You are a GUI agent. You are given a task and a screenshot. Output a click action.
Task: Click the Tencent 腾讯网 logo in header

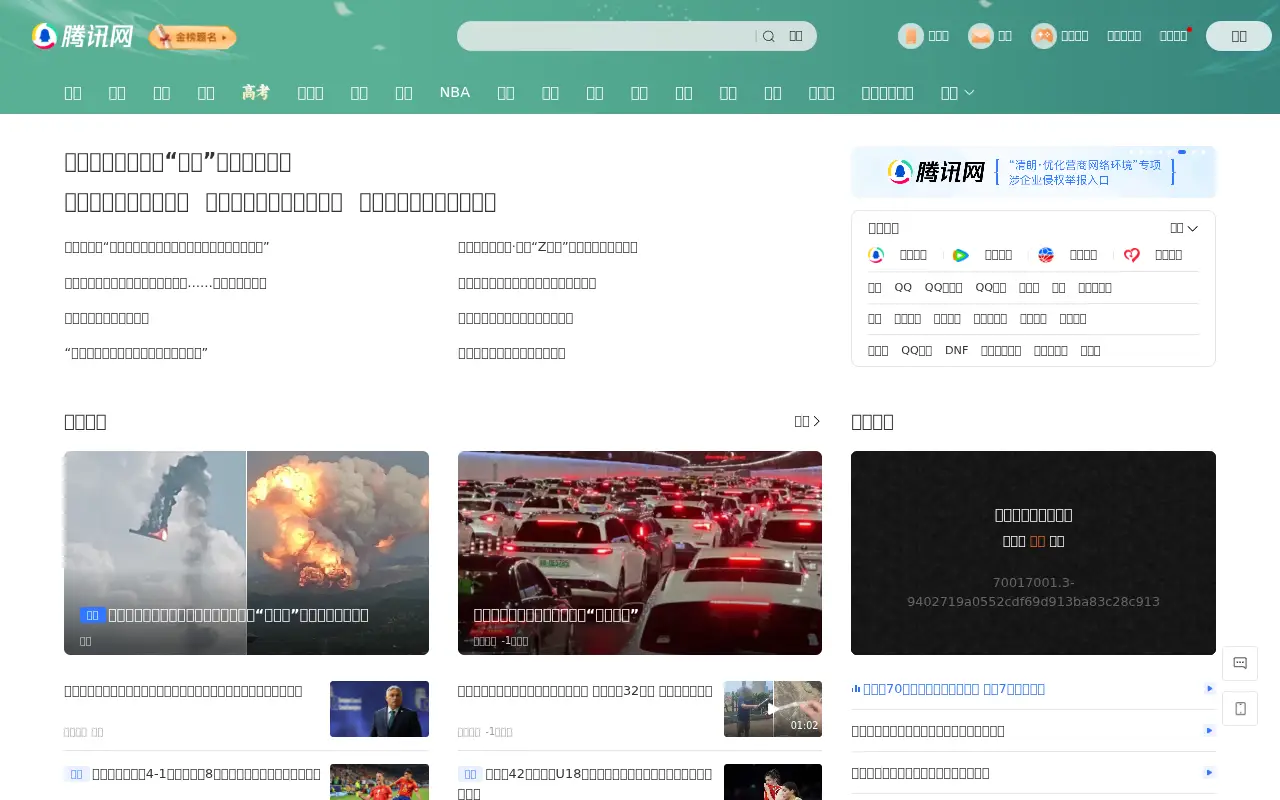(82, 36)
